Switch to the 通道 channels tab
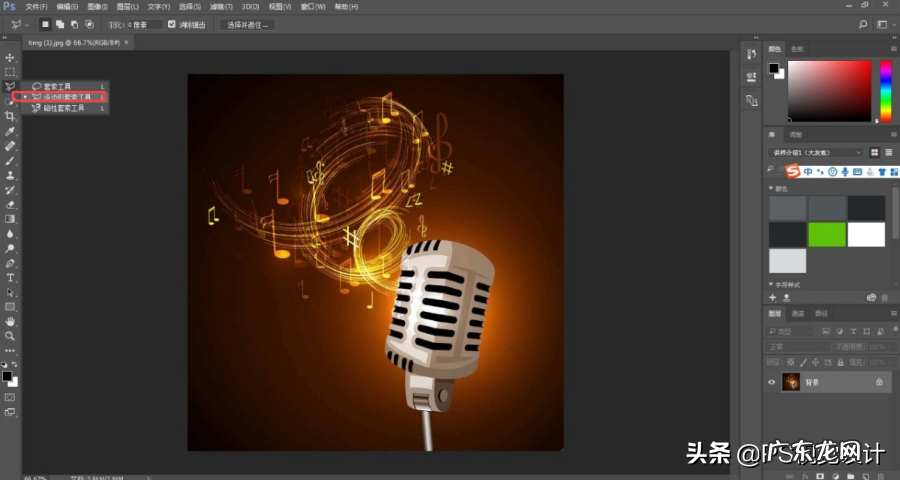Viewport: 900px width, 480px height. click(798, 314)
